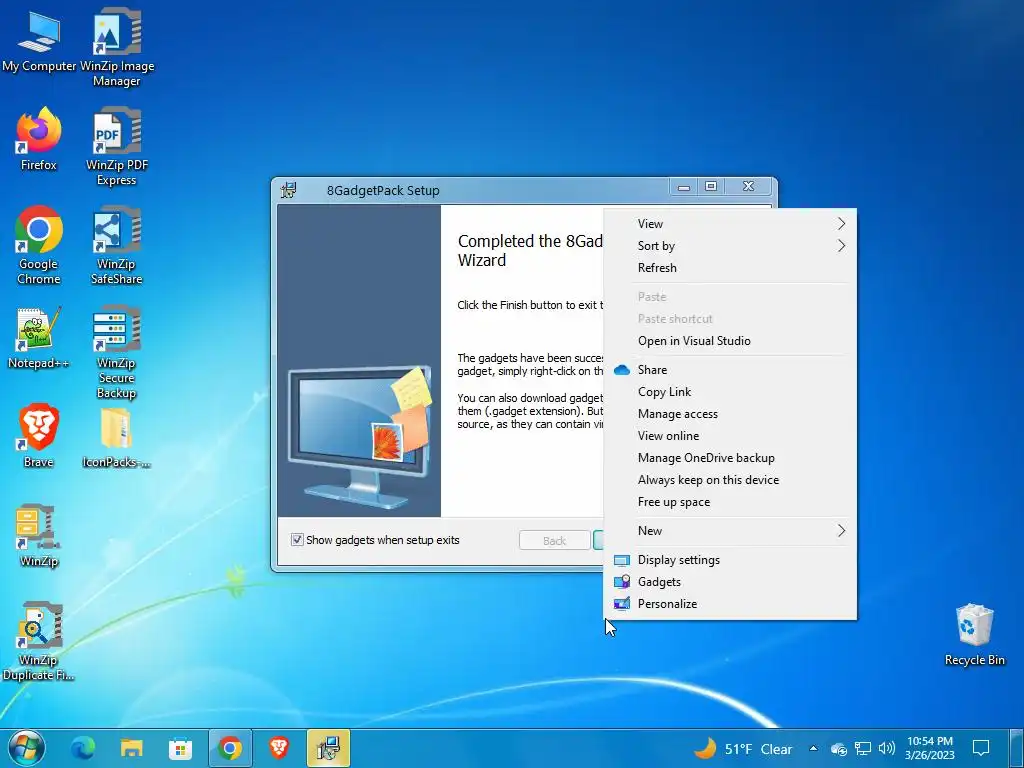
Task: Select the WinZip Secure Backup icon
Action: [117, 353]
